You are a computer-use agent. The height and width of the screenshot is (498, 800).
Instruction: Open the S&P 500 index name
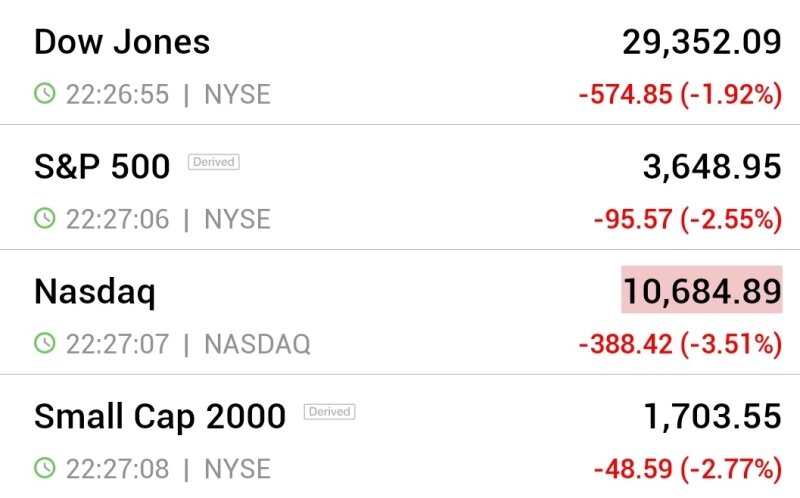click(102, 166)
